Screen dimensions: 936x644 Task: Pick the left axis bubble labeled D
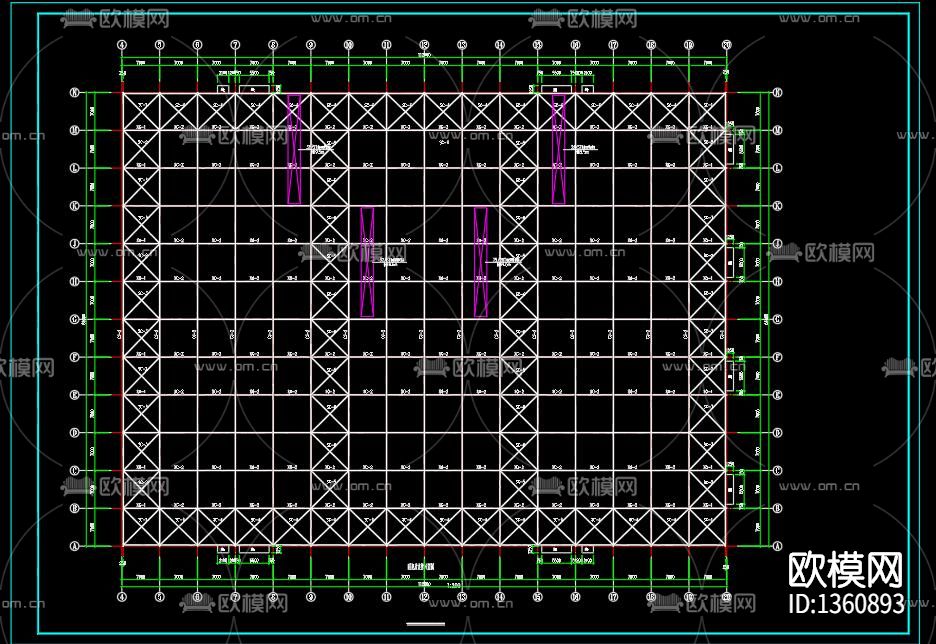point(75,433)
